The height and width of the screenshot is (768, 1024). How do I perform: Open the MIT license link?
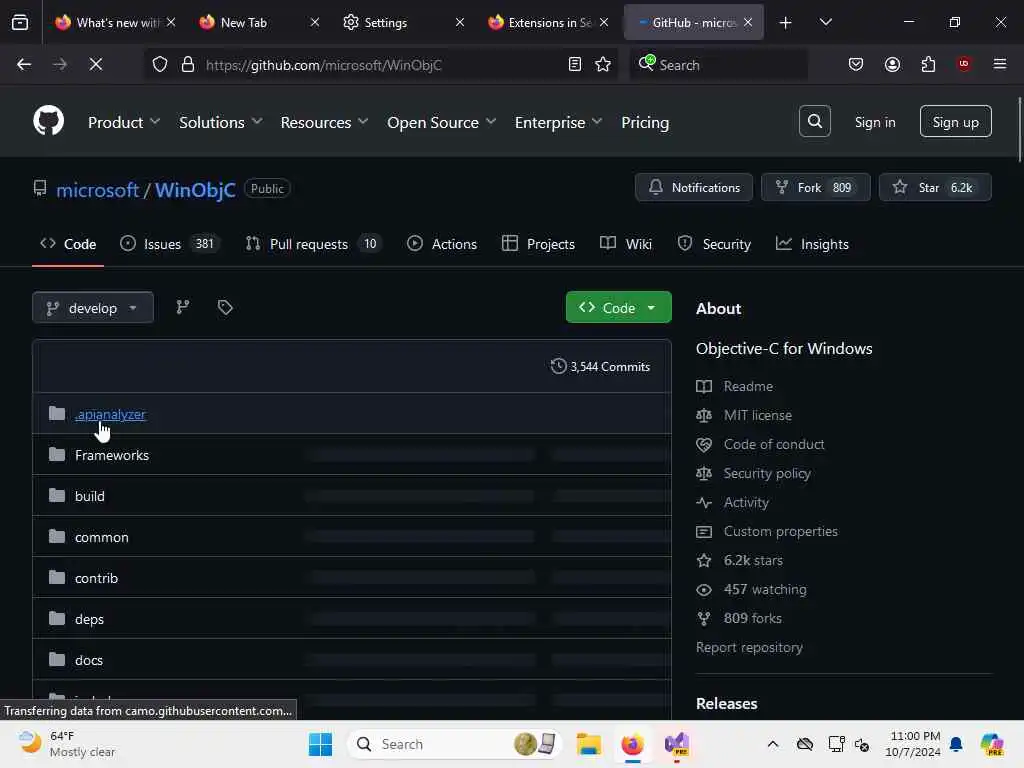pyautogui.click(x=758, y=415)
